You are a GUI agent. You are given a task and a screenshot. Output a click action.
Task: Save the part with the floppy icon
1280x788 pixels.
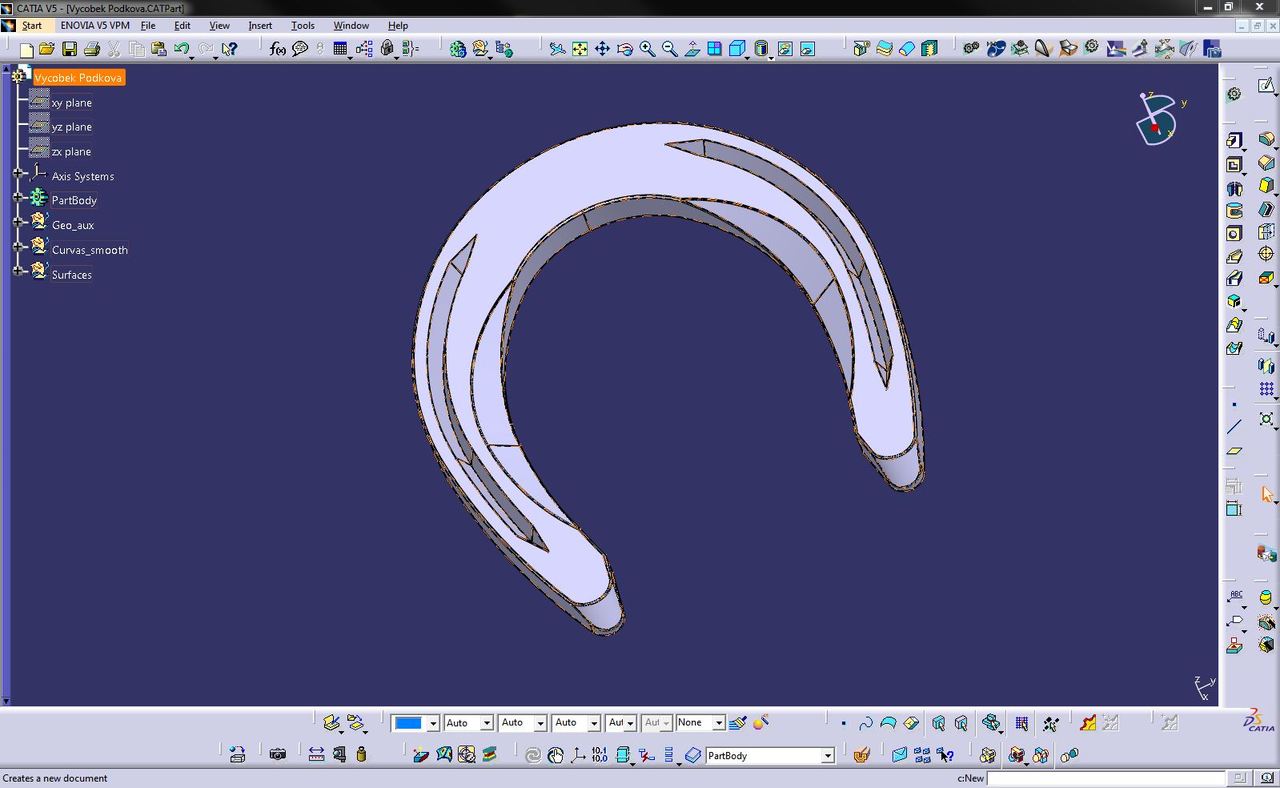(69, 49)
